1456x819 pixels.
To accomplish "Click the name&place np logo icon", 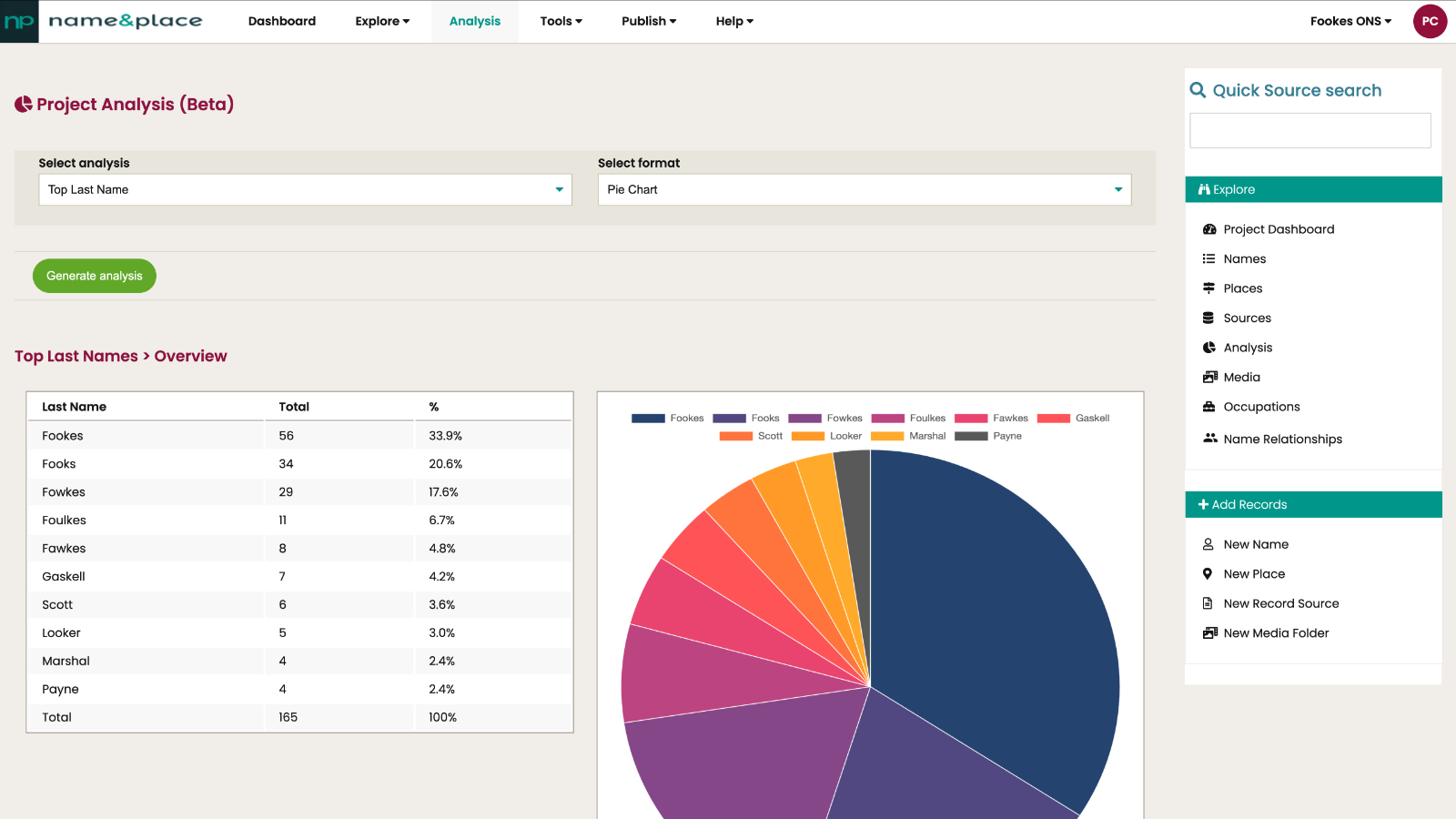I will point(19,21).
